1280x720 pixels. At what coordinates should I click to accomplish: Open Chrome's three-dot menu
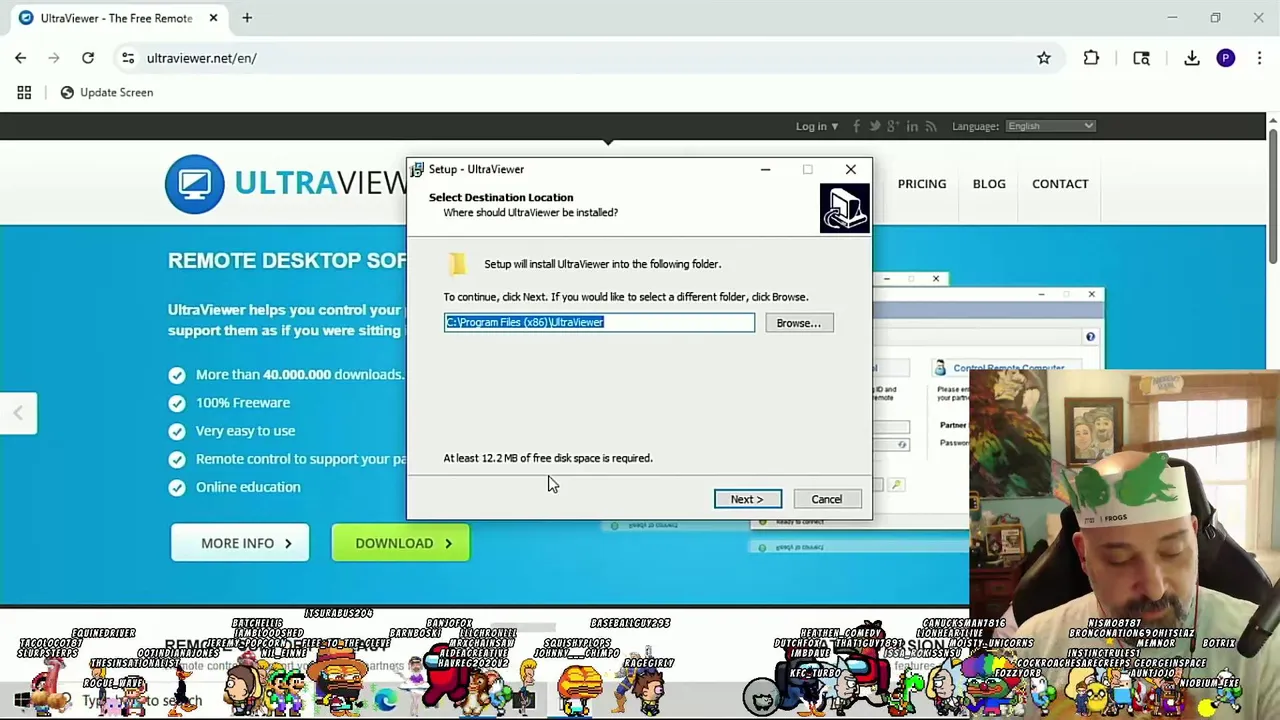pyautogui.click(x=1259, y=58)
